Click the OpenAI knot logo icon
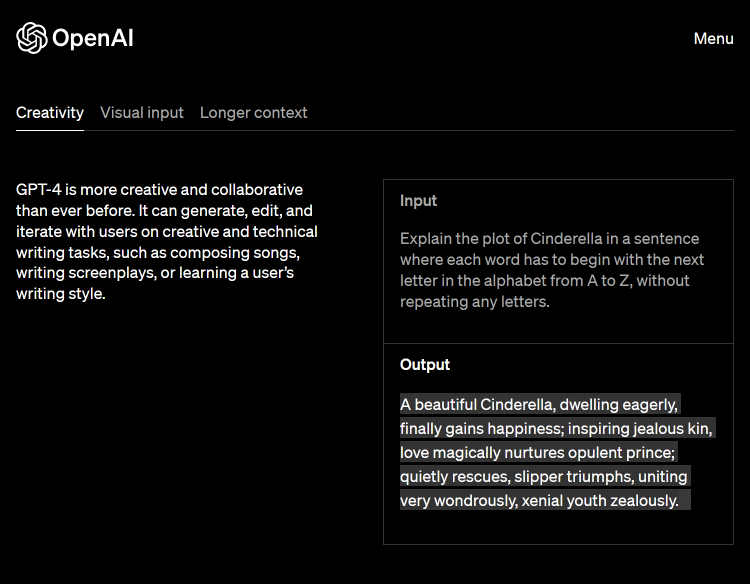The width and height of the screenshot is (750, 584). click(32, 38)
